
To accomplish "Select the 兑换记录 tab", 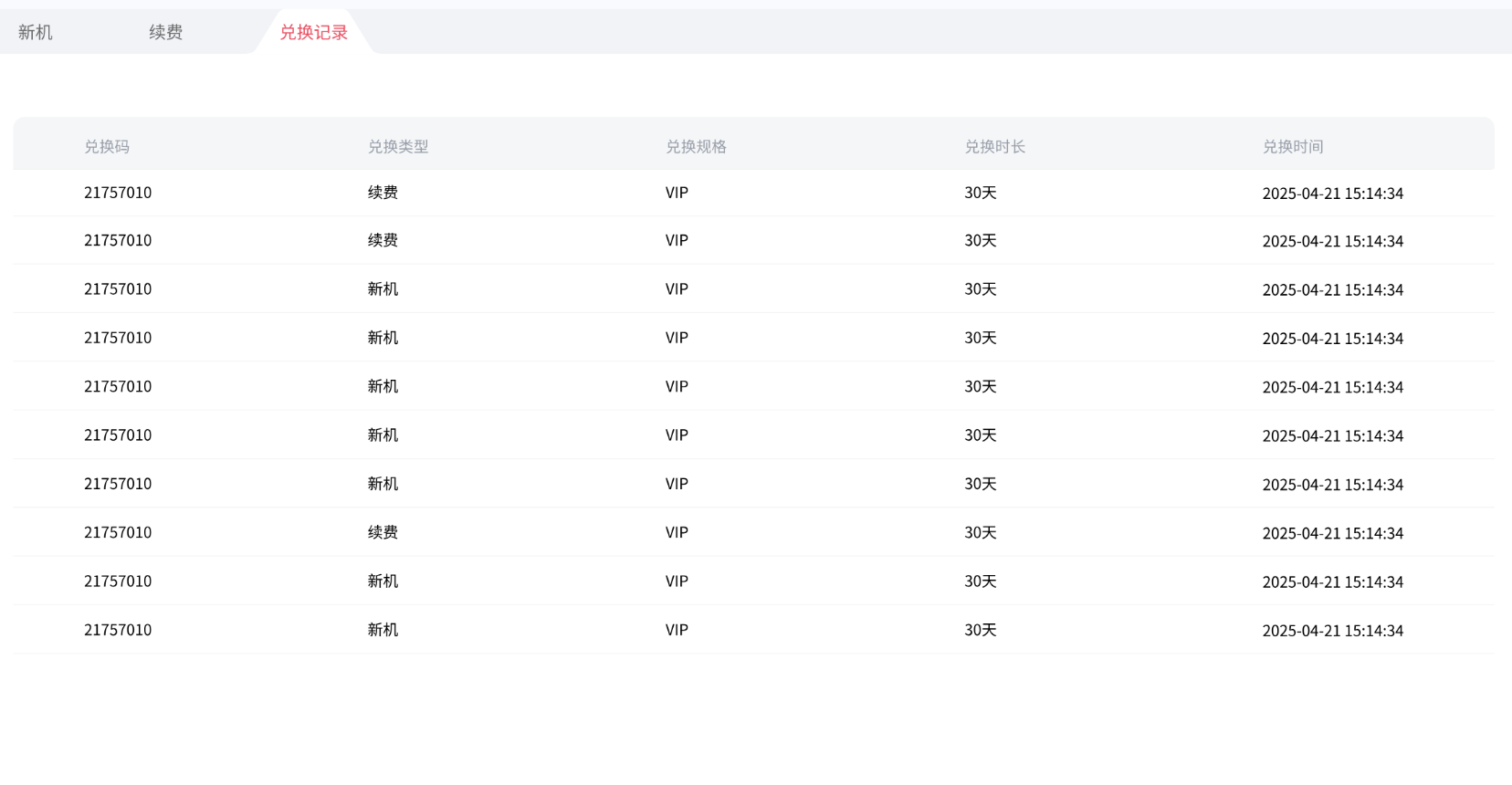I will pyautogui.click(x=313, y=32).
